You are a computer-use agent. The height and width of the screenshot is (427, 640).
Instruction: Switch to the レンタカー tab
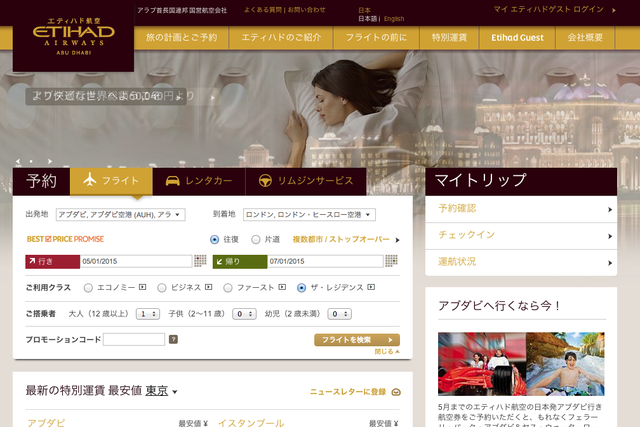(x=199, y=181)
